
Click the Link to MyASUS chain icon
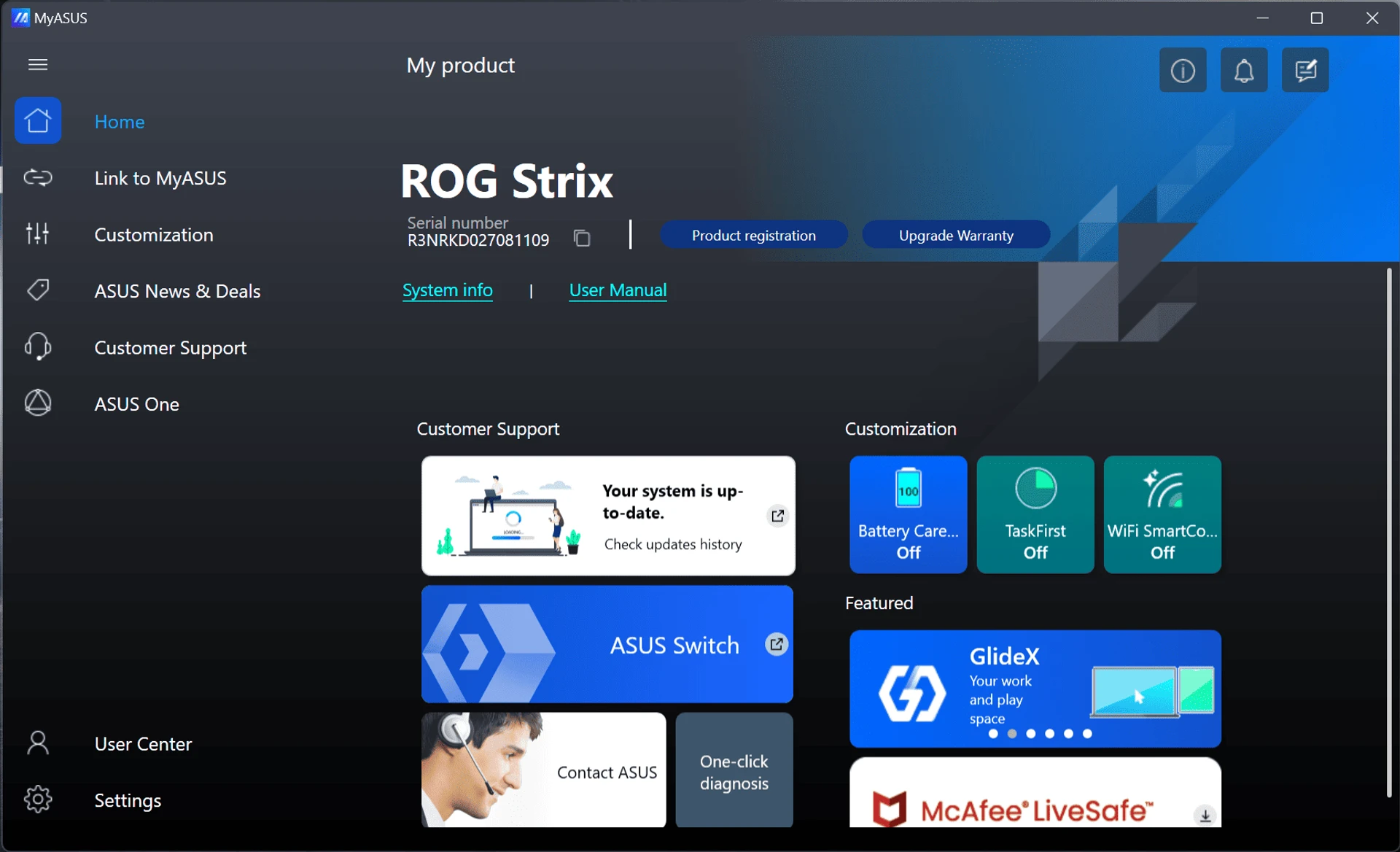(38, 177)
